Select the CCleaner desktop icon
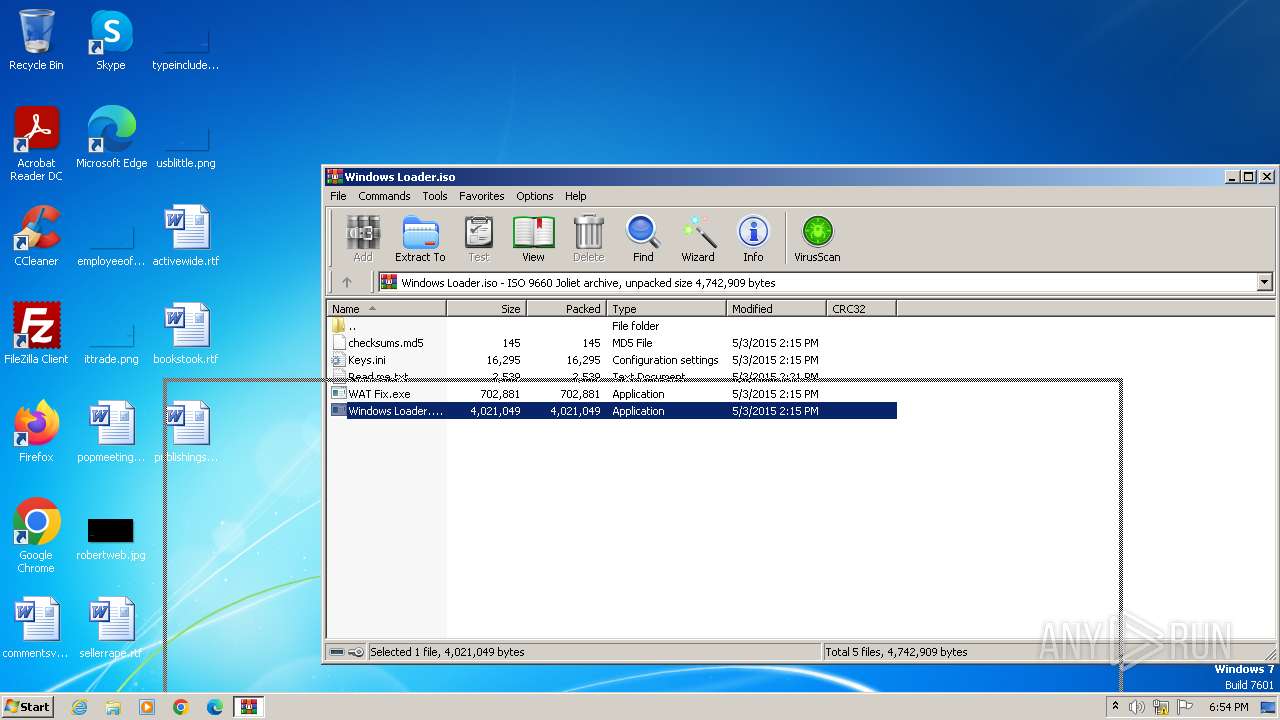 (36, 236)
